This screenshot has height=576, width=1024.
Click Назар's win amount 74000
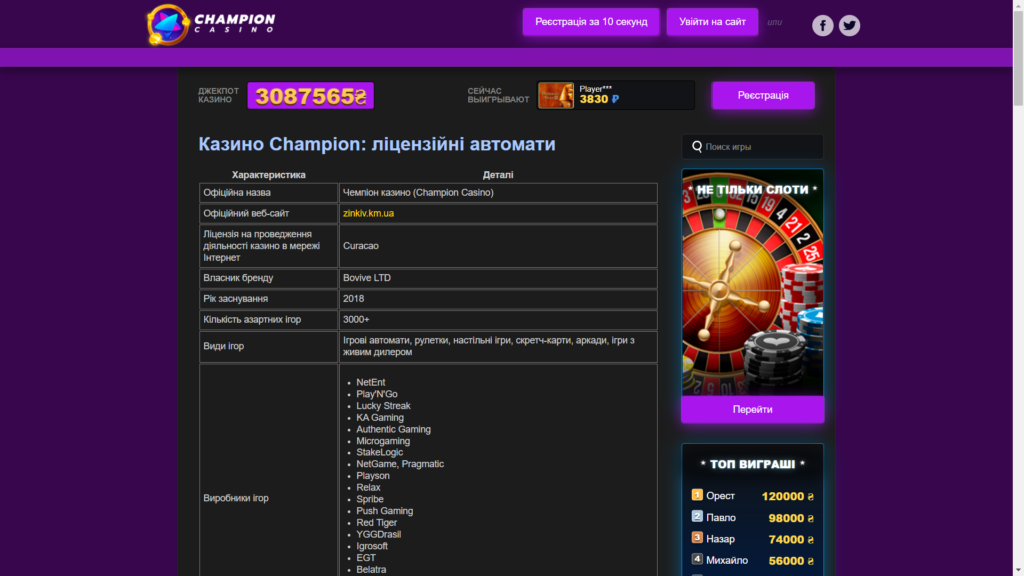click(791, 539)
